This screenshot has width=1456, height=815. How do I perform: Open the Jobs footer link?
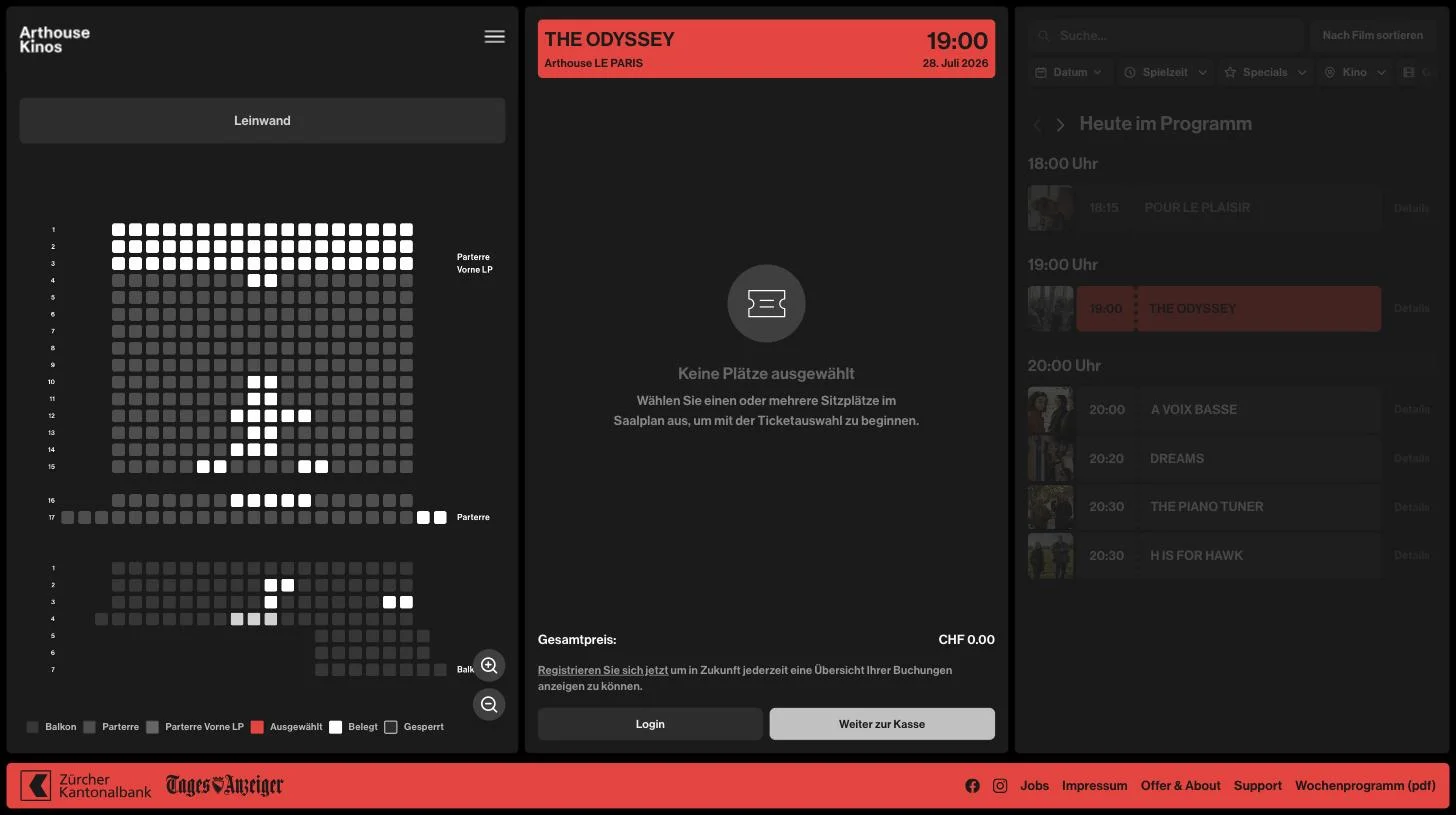(x=1034, y=786)
